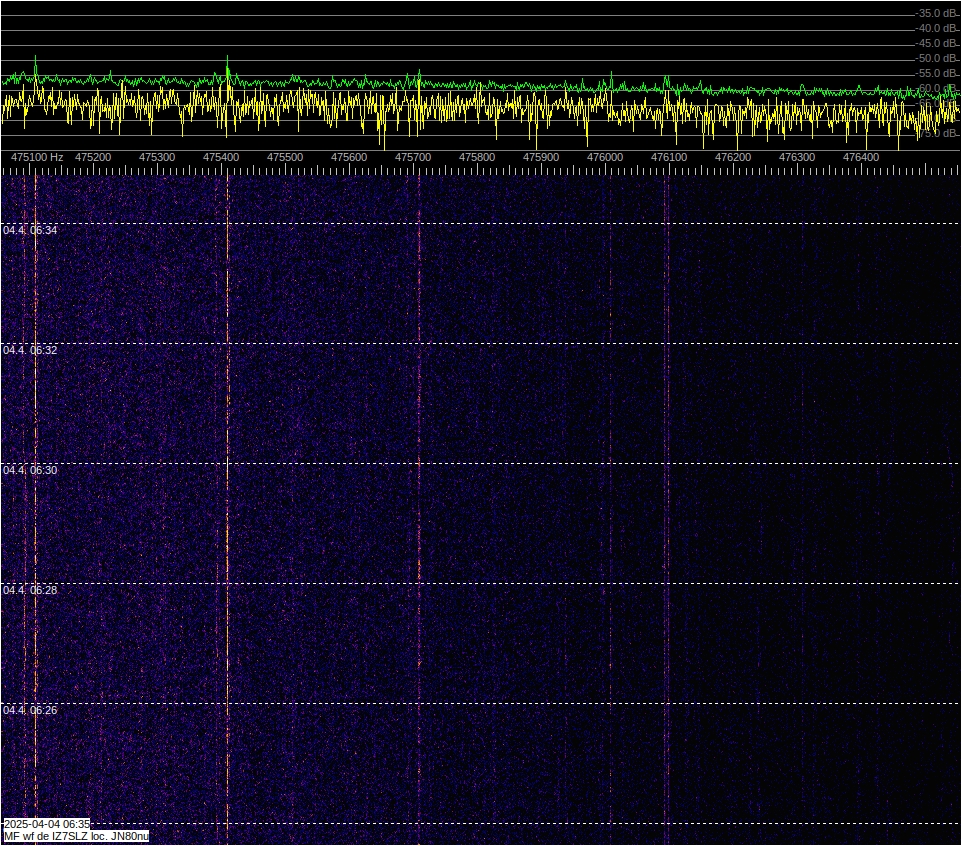Screen dimensions: 962x846
Task: Click the 04.4. 06:32 time marker
Action: 30,350
